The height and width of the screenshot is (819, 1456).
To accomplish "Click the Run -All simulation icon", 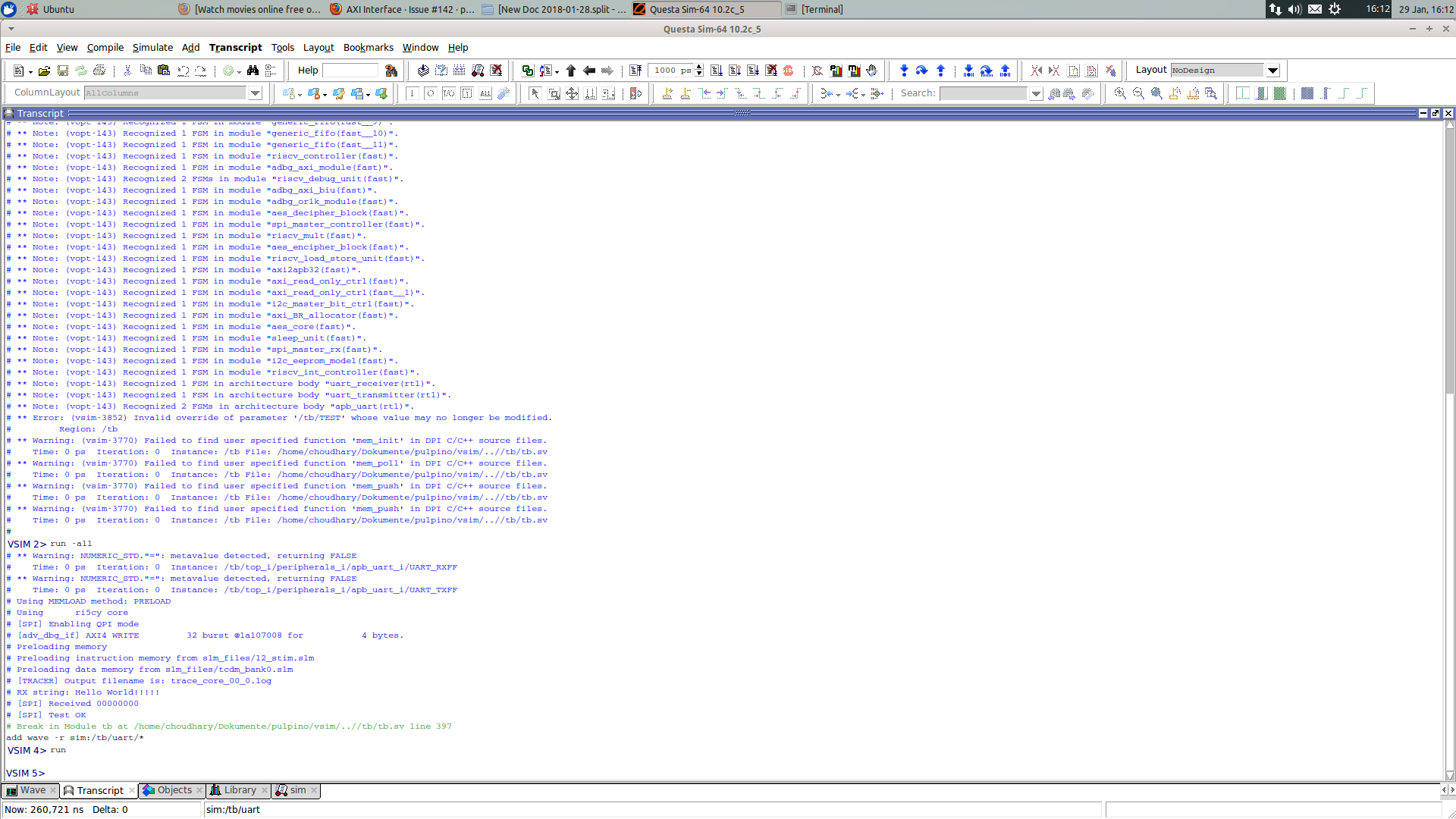I will tap(753, 71).
